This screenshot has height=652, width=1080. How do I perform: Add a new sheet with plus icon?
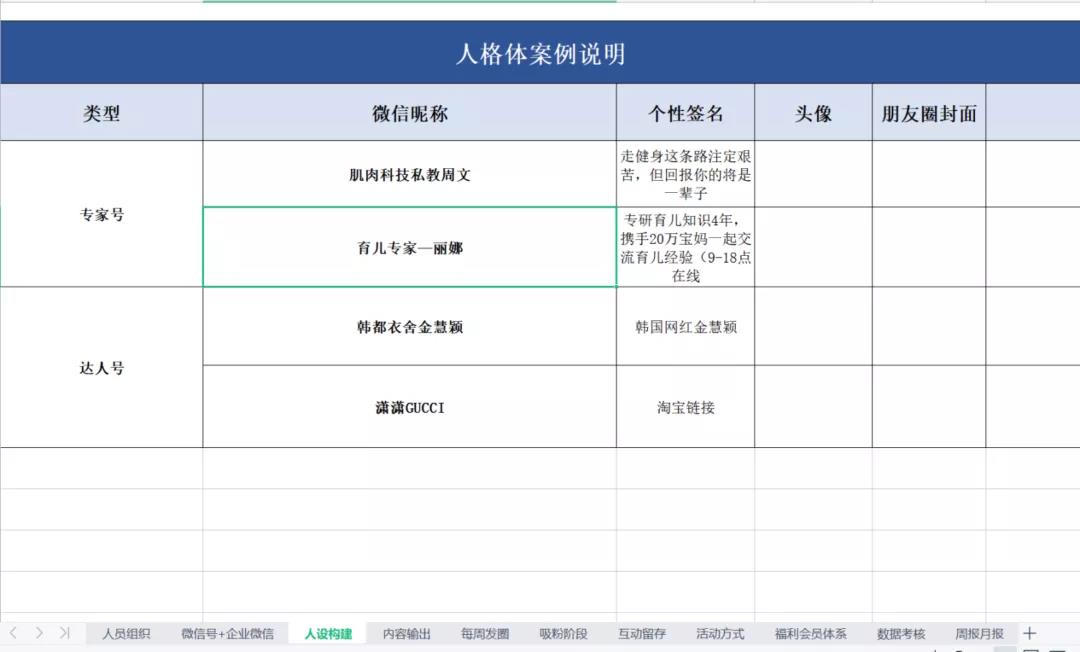[1030, 633]
